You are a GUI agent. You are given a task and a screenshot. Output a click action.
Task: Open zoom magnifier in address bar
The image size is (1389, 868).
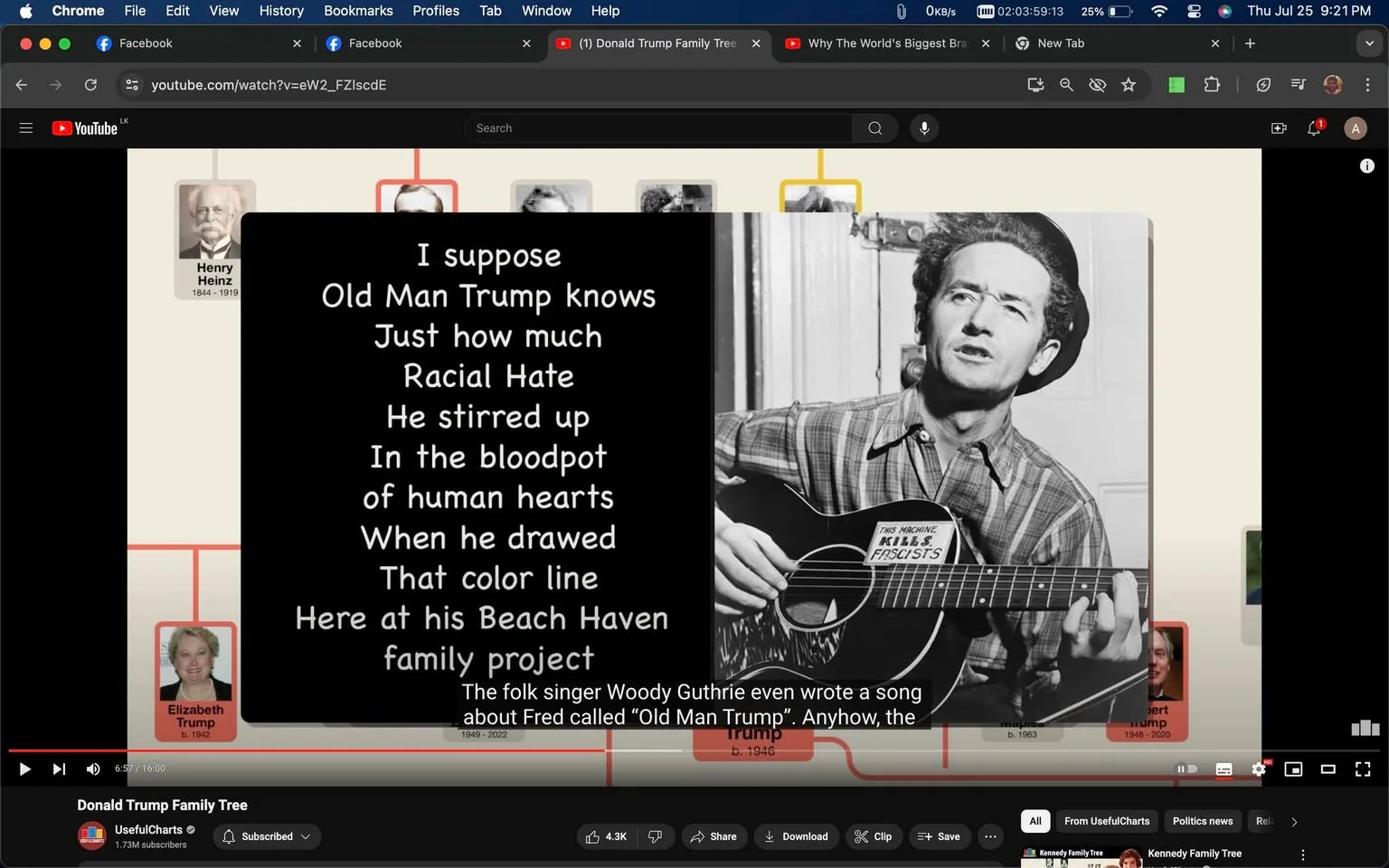coord(1066,85)
